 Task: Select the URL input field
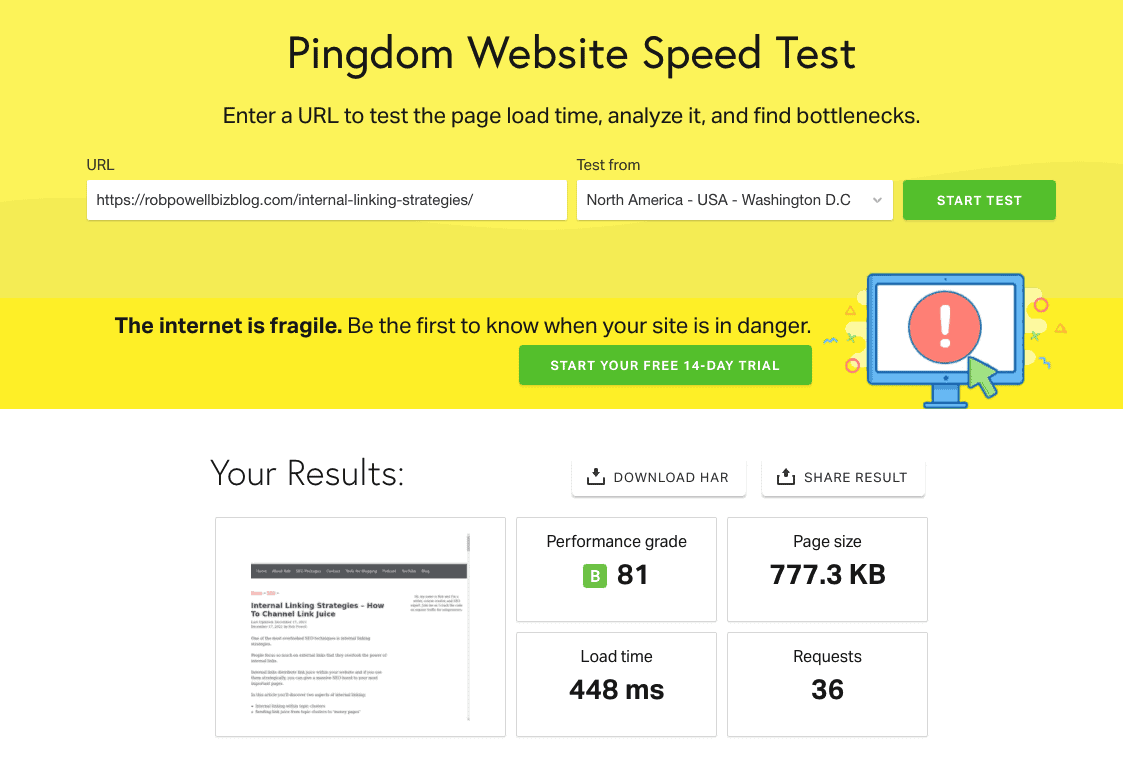327,200
